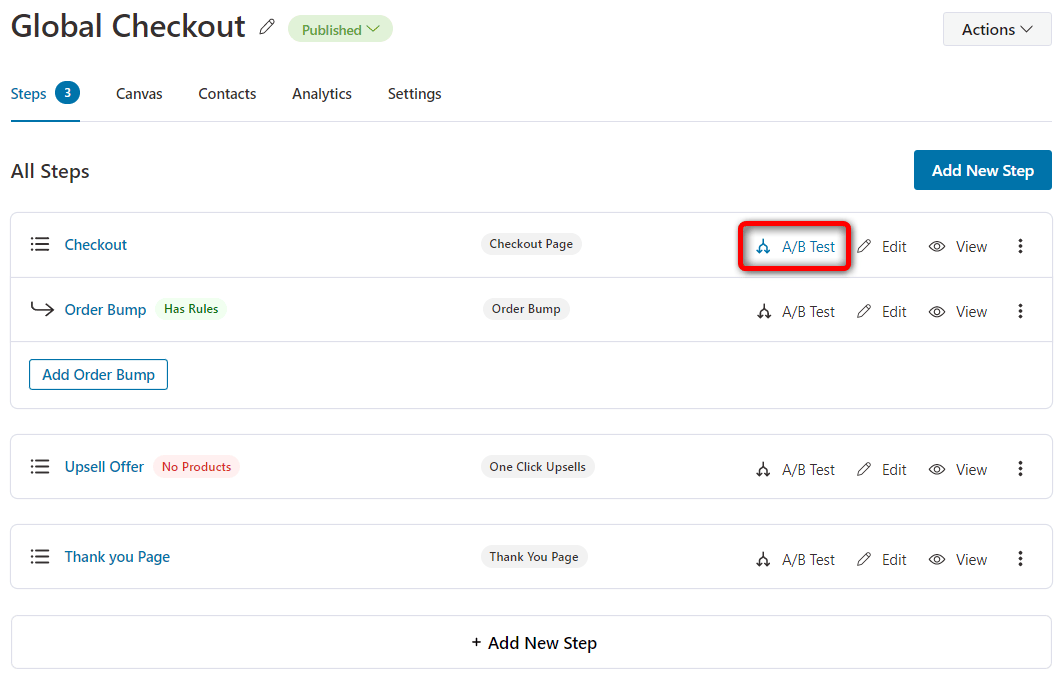Open the Order Bump step link

[105, 310]
